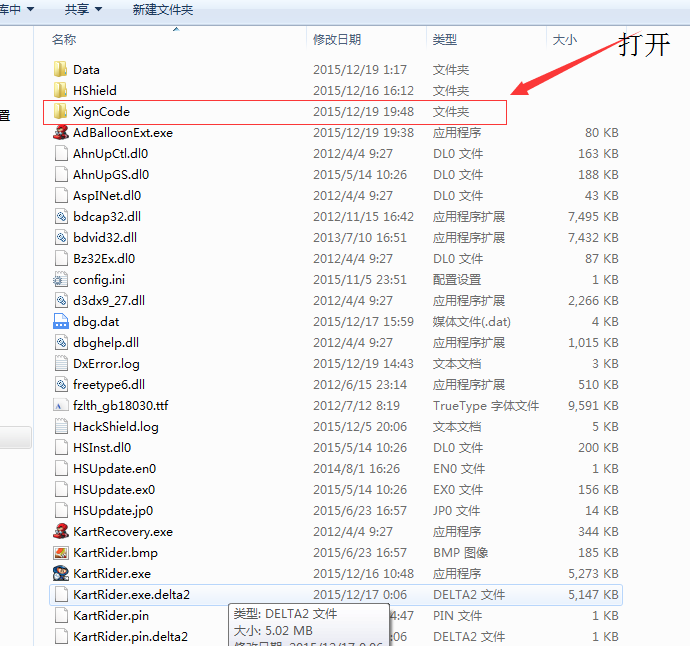Select the KartRecovery.exe icon
Image resolution: width=690 pixels, height=646 pixels.
(61, 532)
